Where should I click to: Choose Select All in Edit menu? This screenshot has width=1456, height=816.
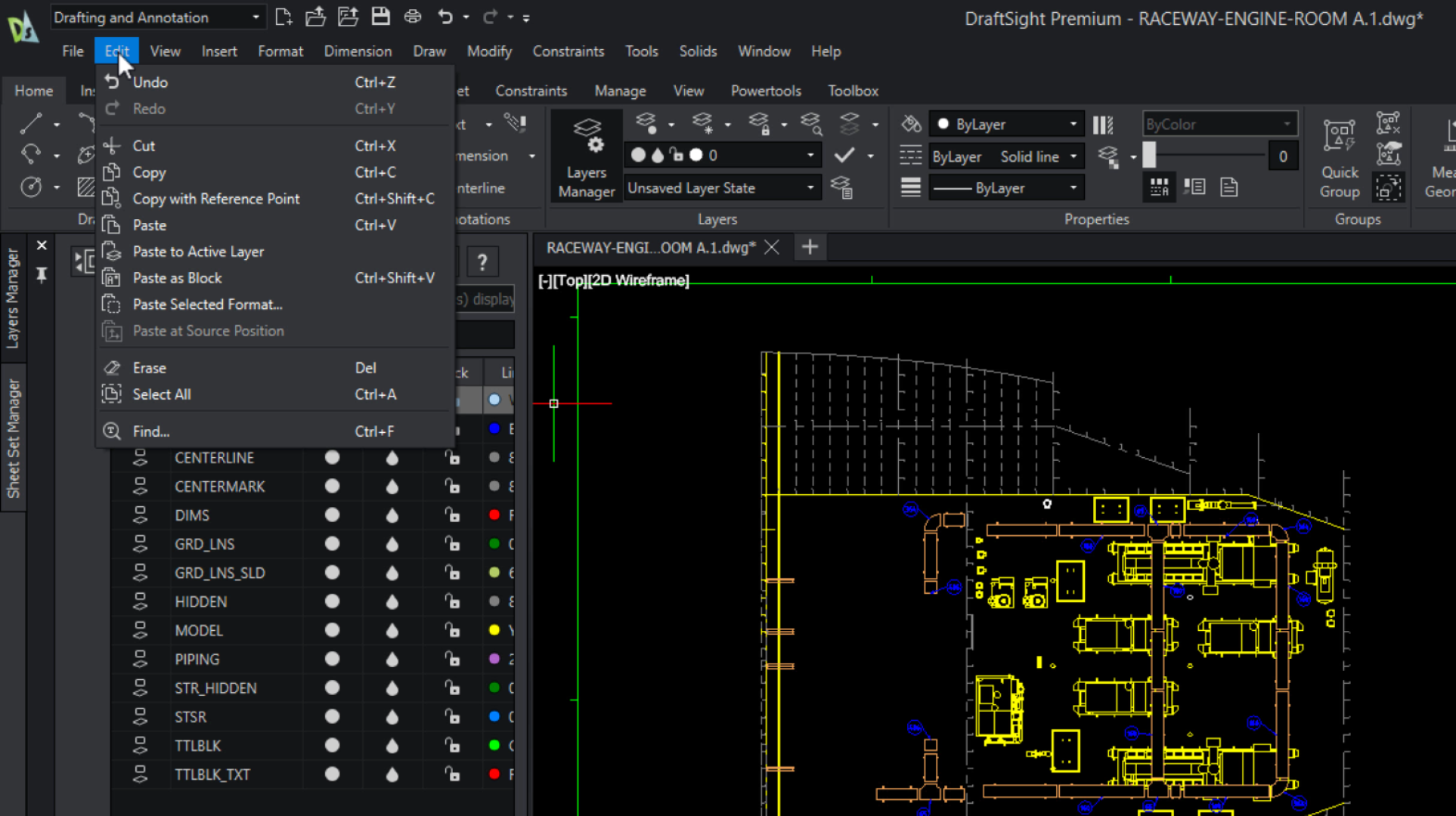click(x=274, y=394)
